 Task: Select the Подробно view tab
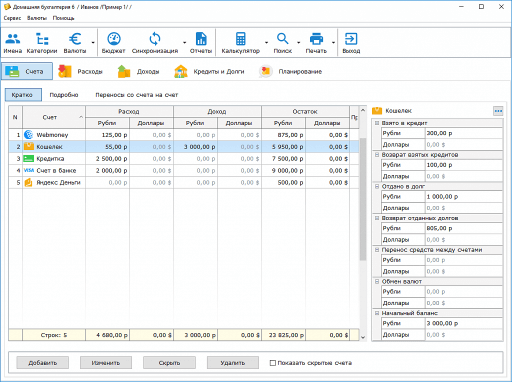64,95
